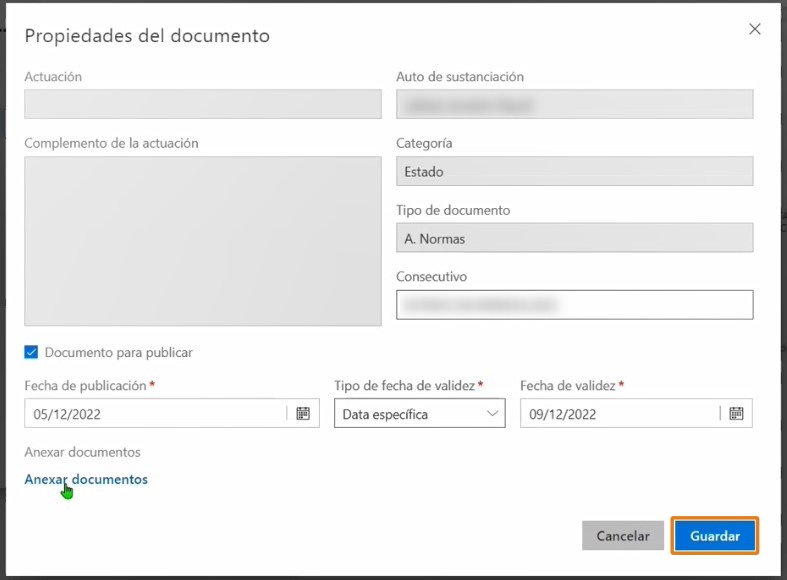Viewport: 787px width, 580px height.
Task: Click the Fecha de publicación date field
Action: click(x=155, y=413)
